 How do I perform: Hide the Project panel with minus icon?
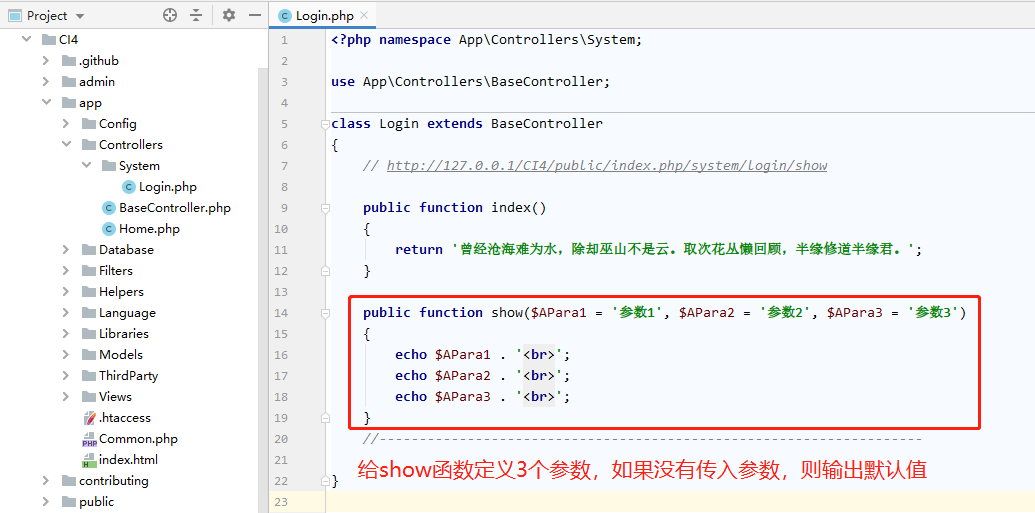click(x=255, y=15)
